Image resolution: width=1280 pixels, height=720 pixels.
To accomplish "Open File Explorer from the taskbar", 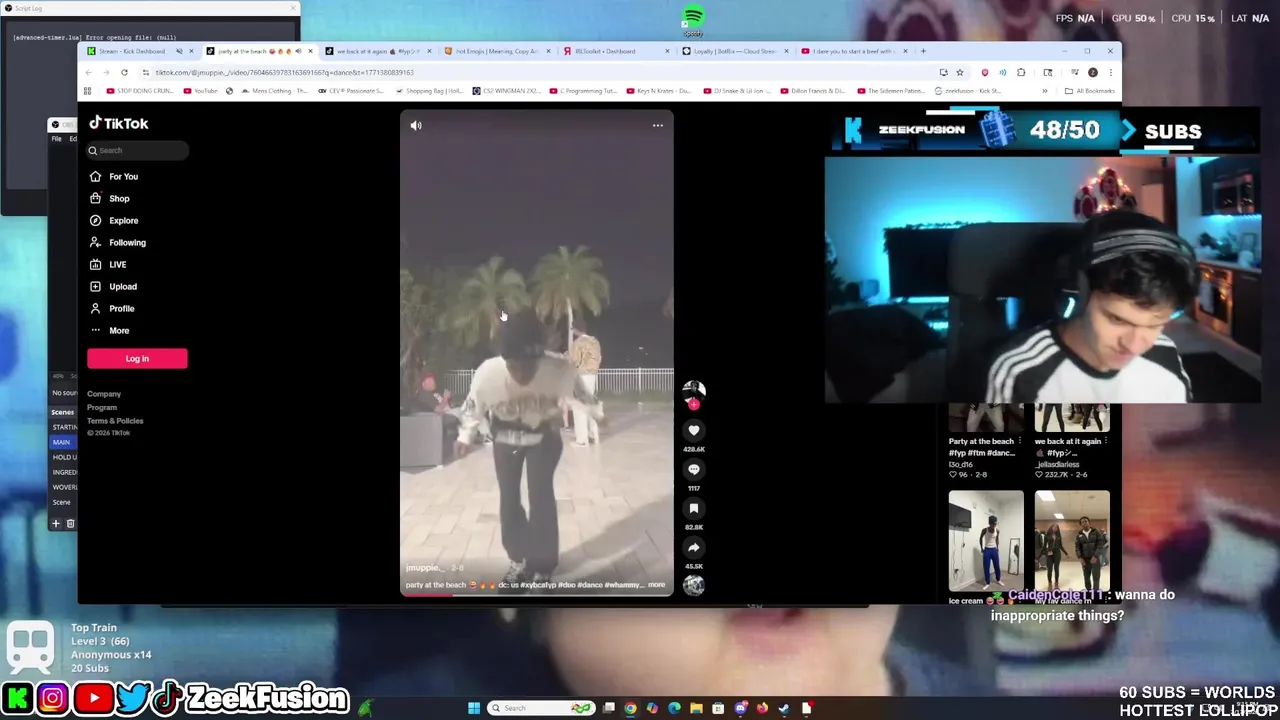I will 696,708.
